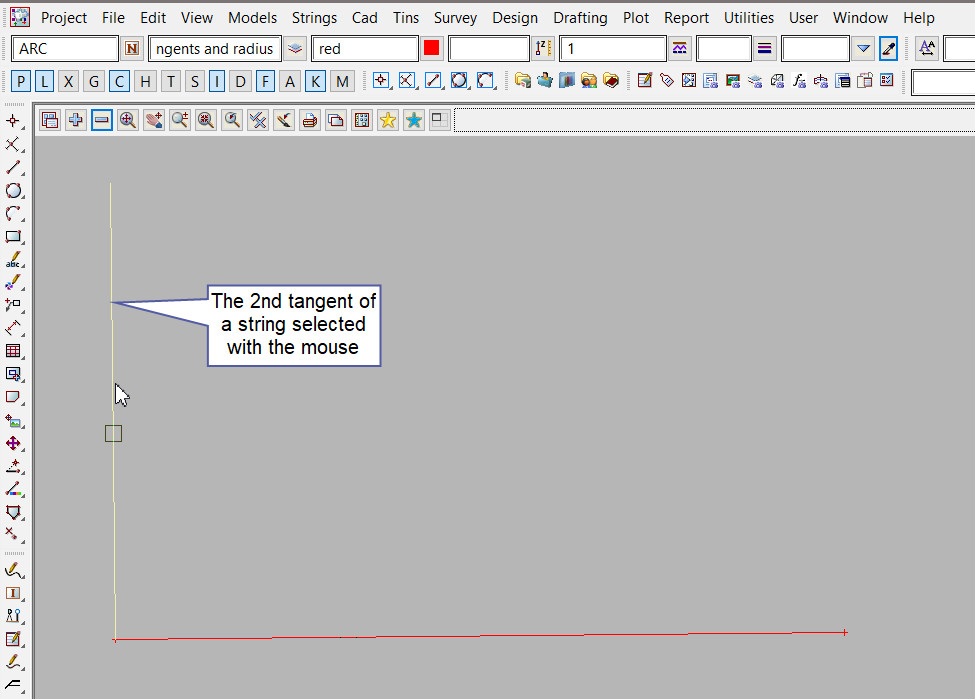The height and width of the screenshot is (699, 975).
Task: Click the eyedropper same-as button
Action: [888, 49]
